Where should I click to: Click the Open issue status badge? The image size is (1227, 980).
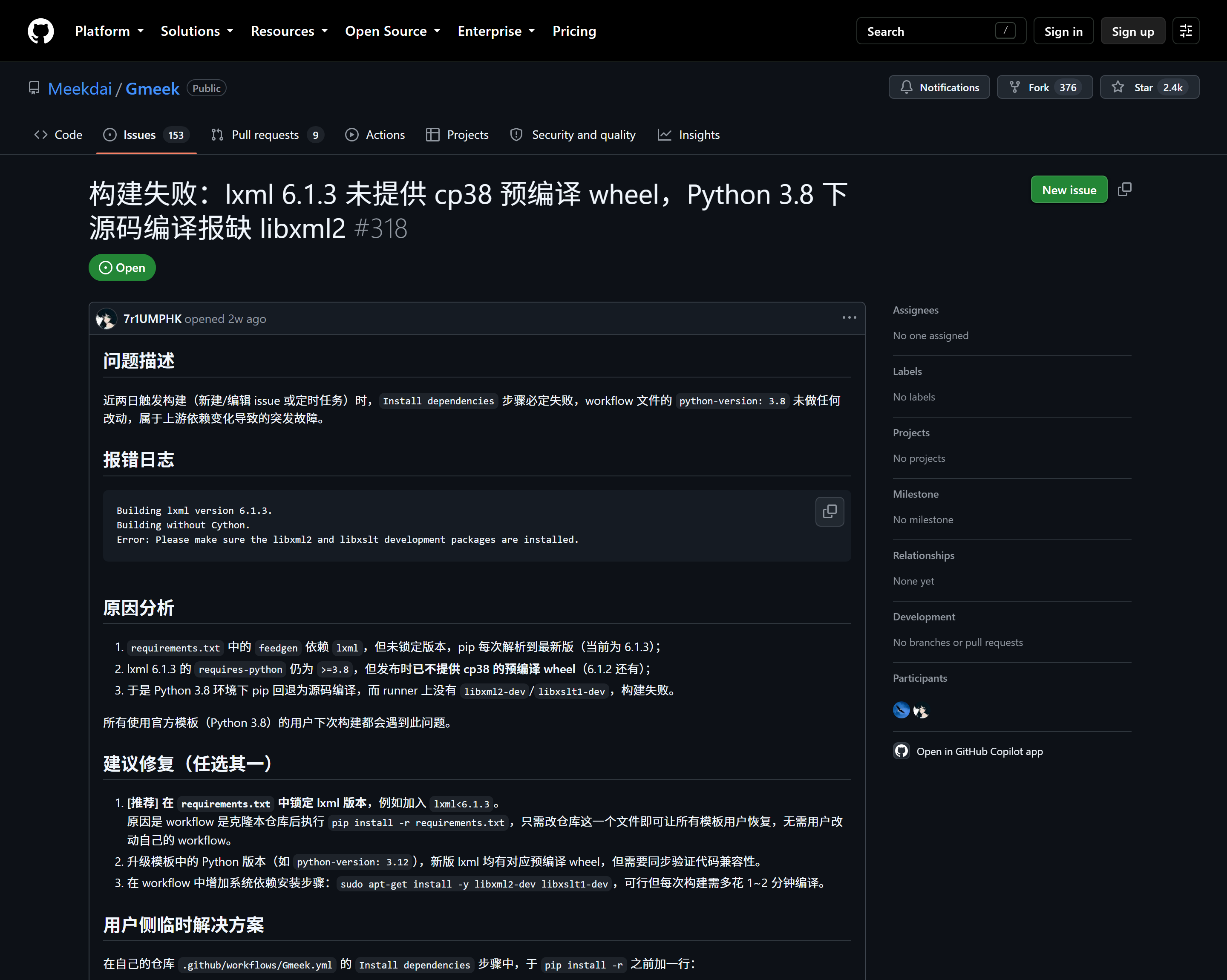coord(122,268)
